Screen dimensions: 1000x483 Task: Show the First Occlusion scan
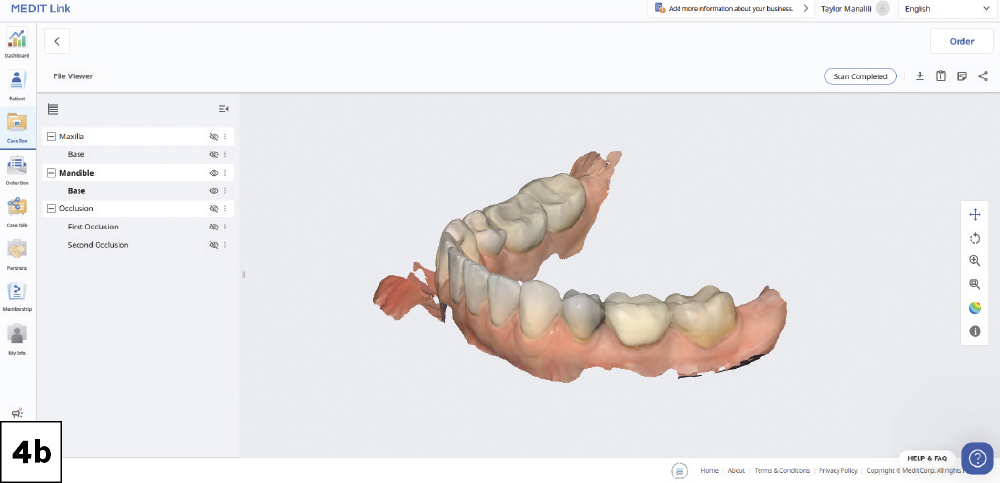(x=213, y=227)
